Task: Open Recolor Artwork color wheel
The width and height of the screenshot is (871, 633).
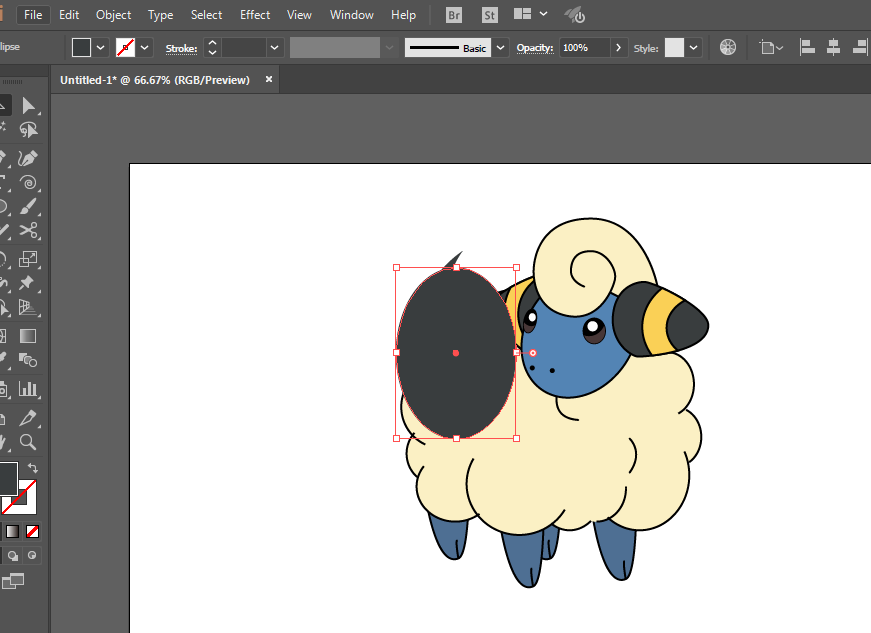Action: tap(728, 48)
